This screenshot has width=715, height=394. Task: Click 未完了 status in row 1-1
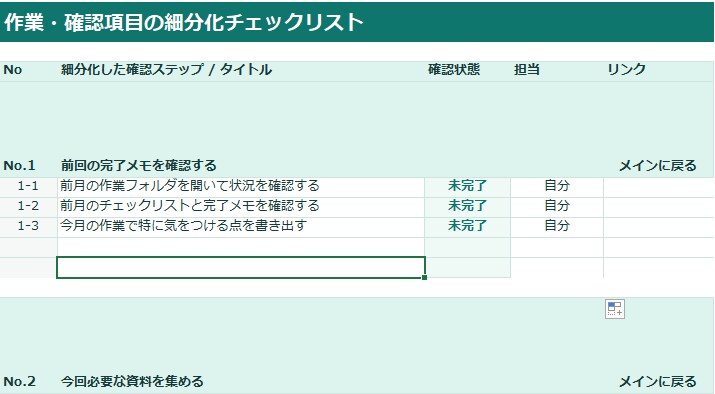[x=467, y=186]
